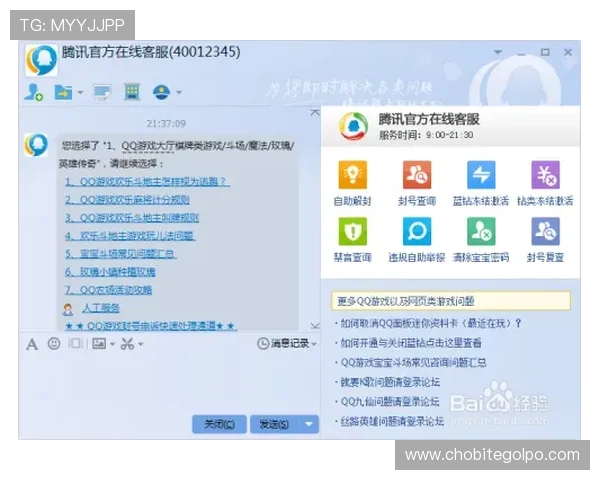The width and height of the screenshot is (600, 480).
Task: Expand the police cap icon dropdown arrow
Action: [x=179, y=92]
